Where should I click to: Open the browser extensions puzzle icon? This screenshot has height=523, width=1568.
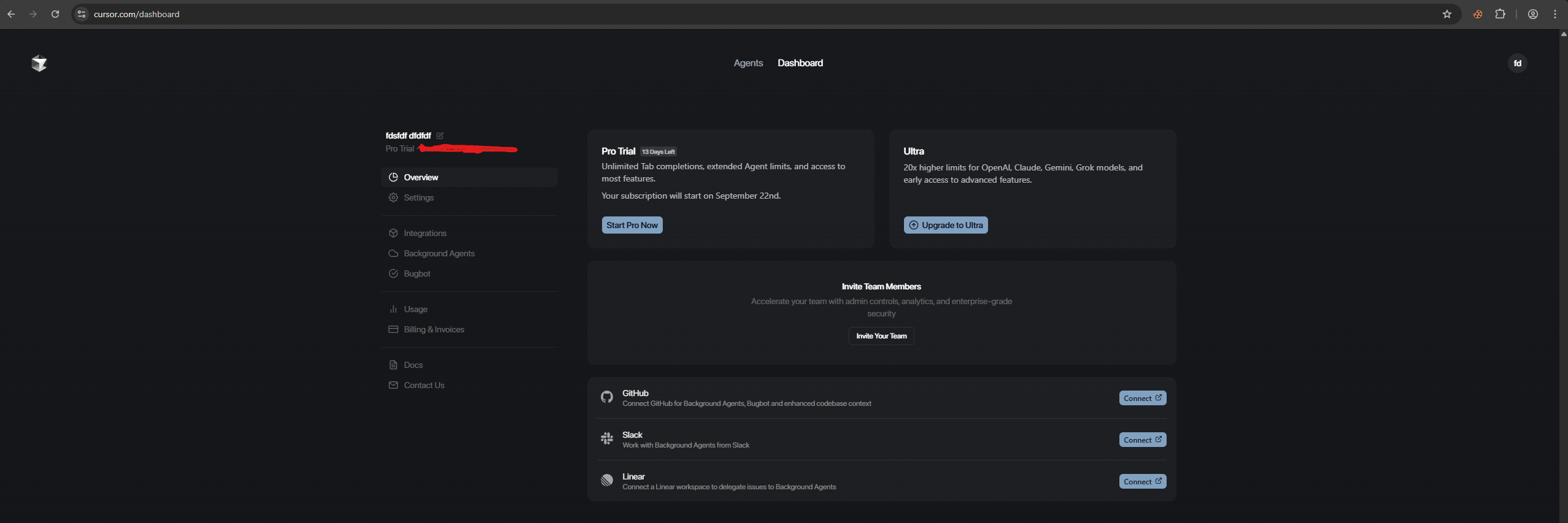pyautogui.click(x=1500, y=14)
